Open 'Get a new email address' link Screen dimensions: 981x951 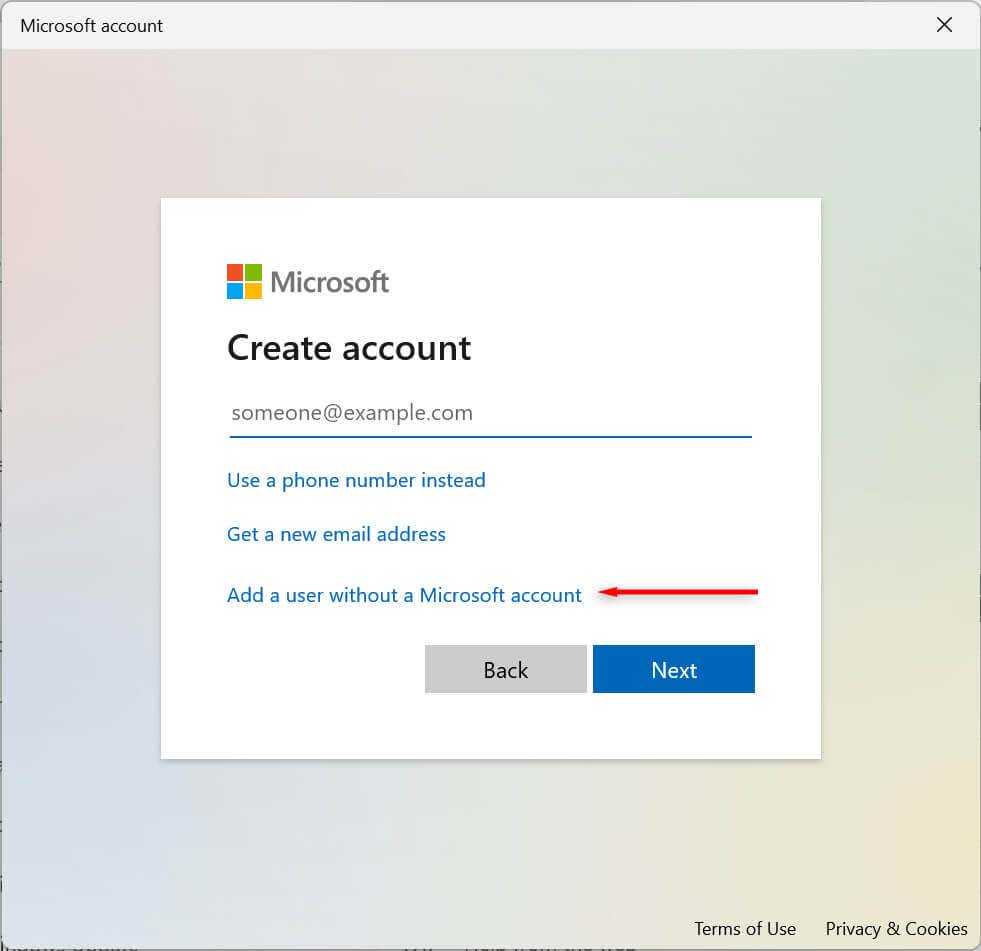[336, 534]
